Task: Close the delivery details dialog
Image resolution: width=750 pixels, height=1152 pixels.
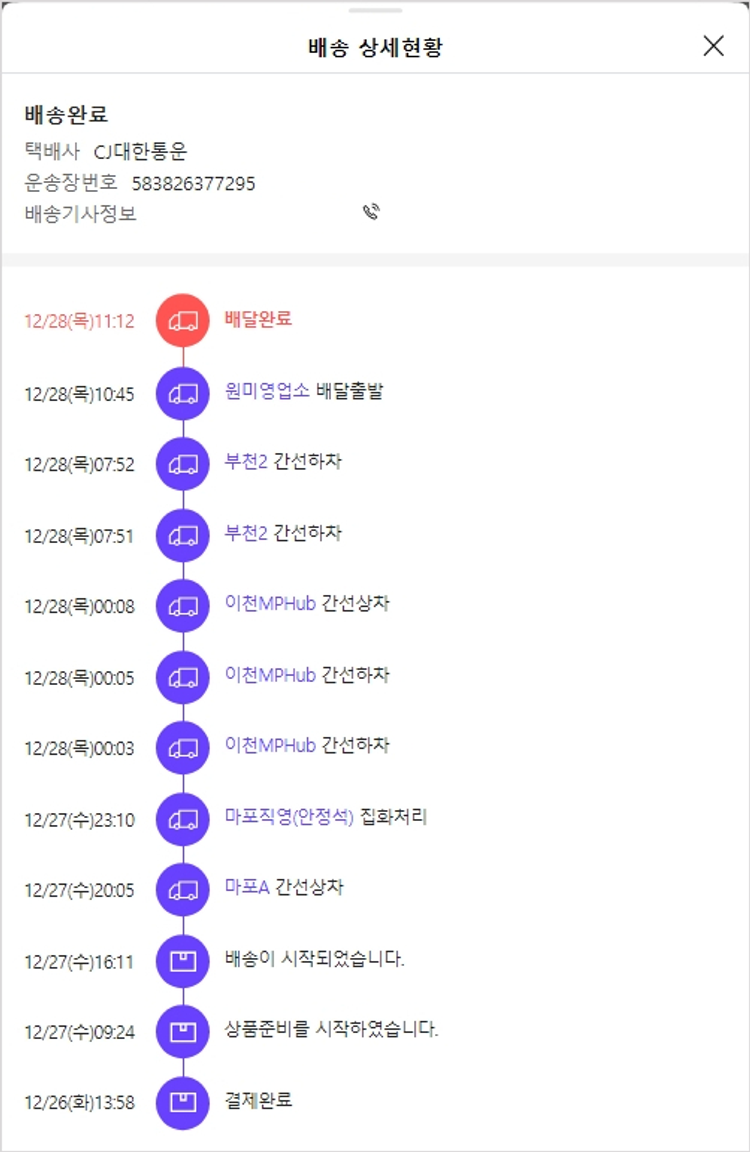Action: coord(713,46)
